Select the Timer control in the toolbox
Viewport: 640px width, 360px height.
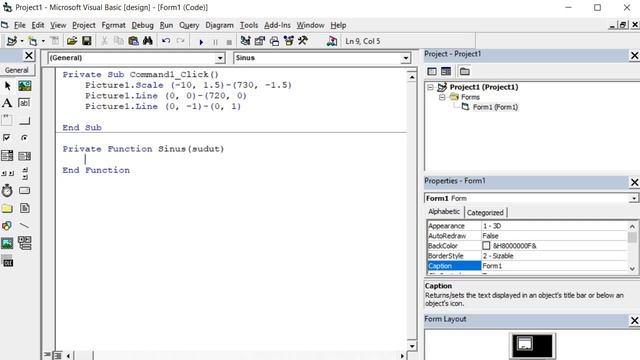coord(7,191)
